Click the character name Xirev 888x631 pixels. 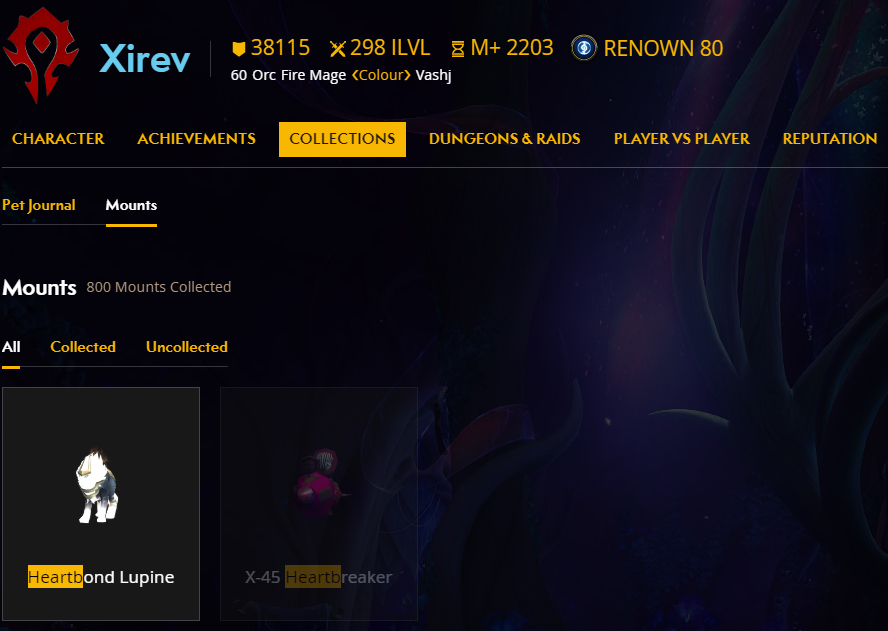pyautogui.click(x=145, y=58)
